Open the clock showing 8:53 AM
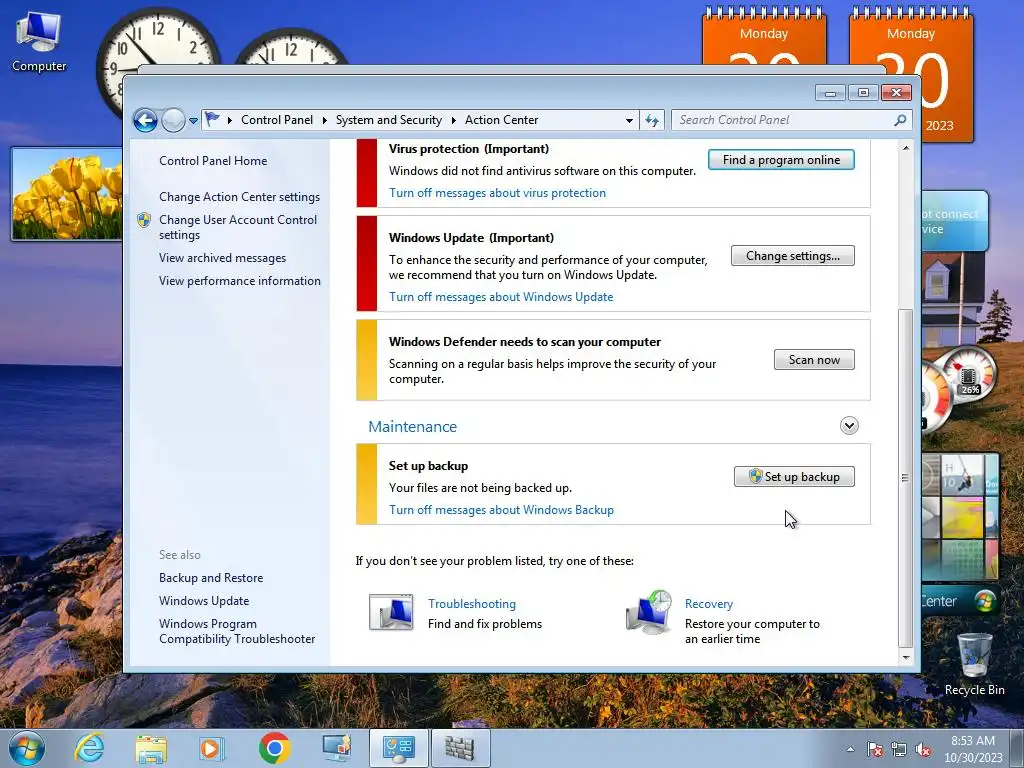The width and height of the screenshot is (1024, 768). tap(972, 749)
